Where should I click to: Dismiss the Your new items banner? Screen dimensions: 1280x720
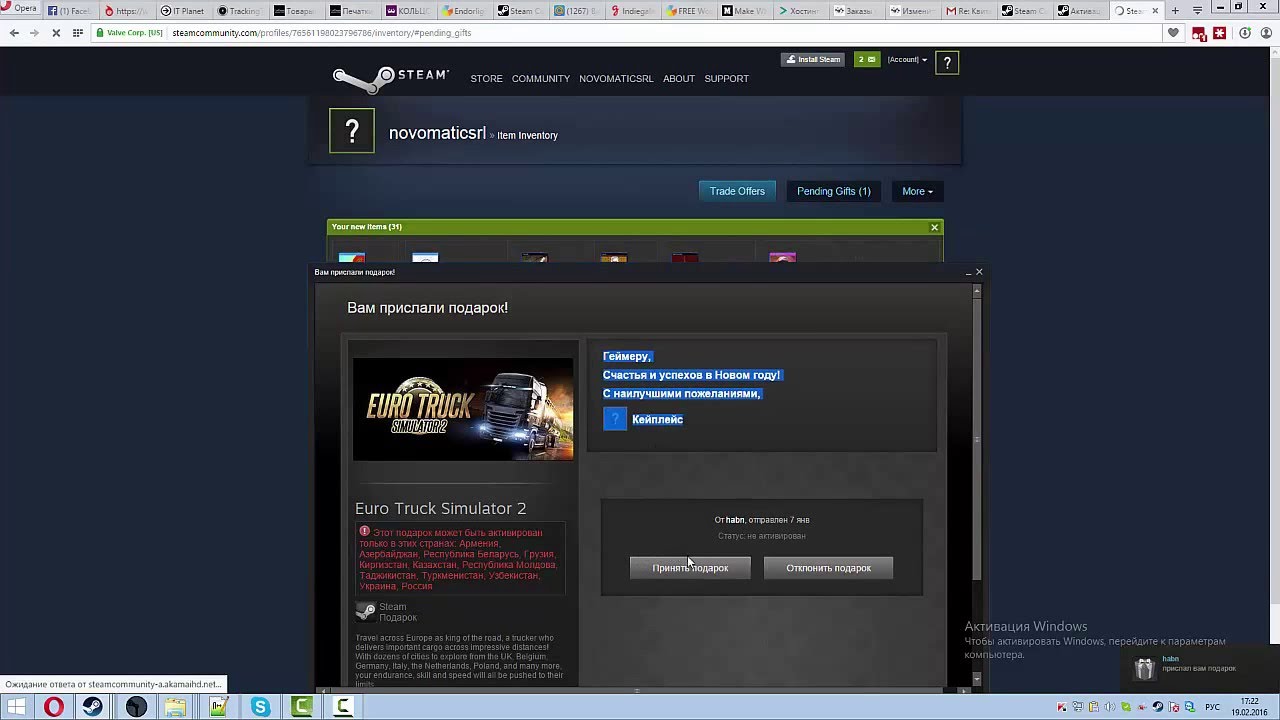pos(935,227)
